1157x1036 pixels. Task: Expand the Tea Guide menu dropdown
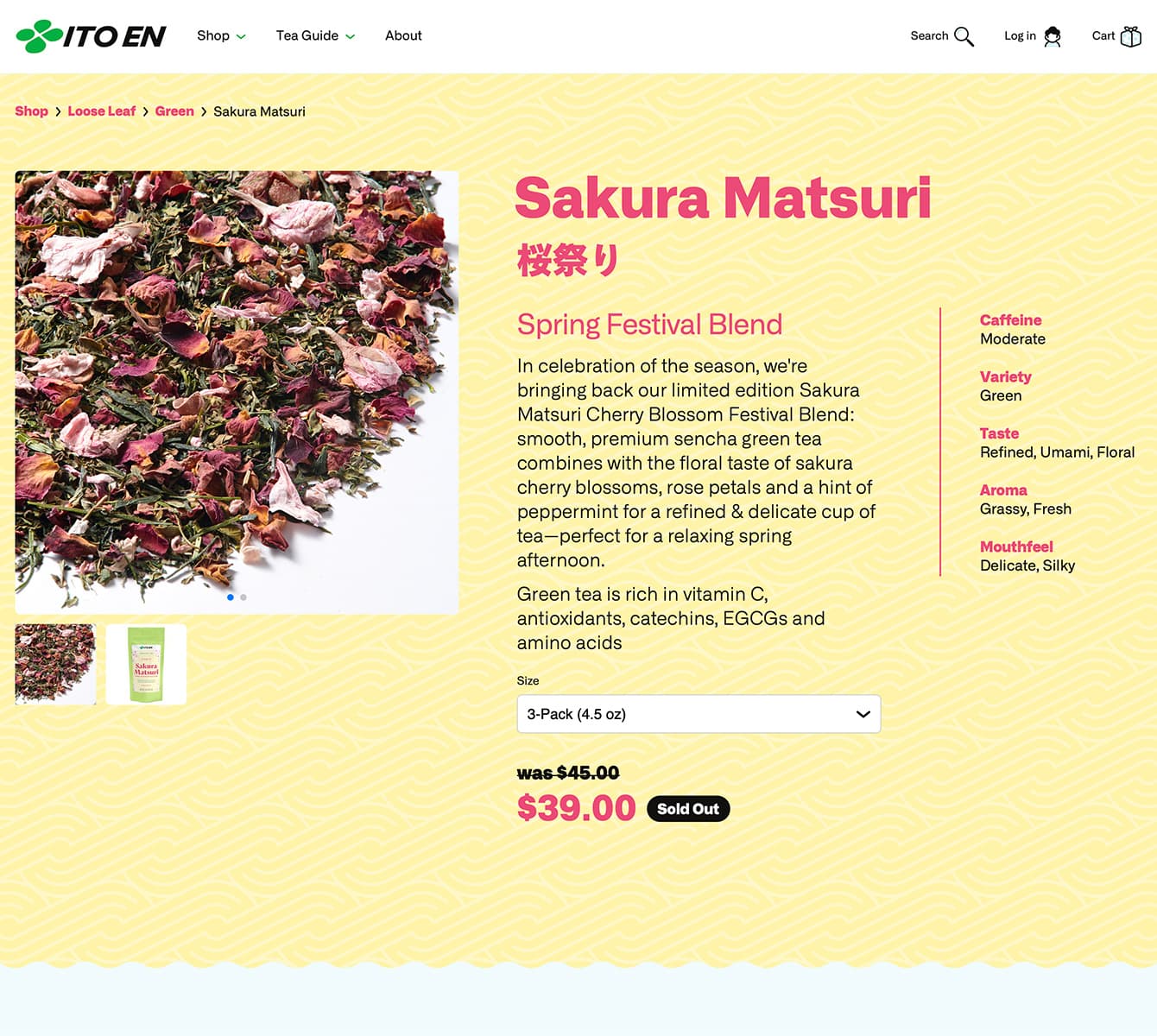pyautogui.click(x=315, y=35)
